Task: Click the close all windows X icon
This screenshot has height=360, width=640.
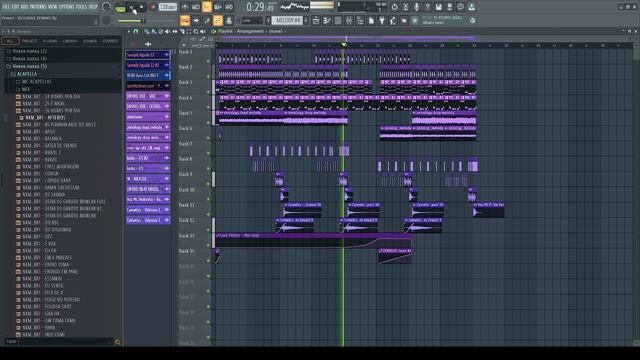Action: click(x=404, y=21)
